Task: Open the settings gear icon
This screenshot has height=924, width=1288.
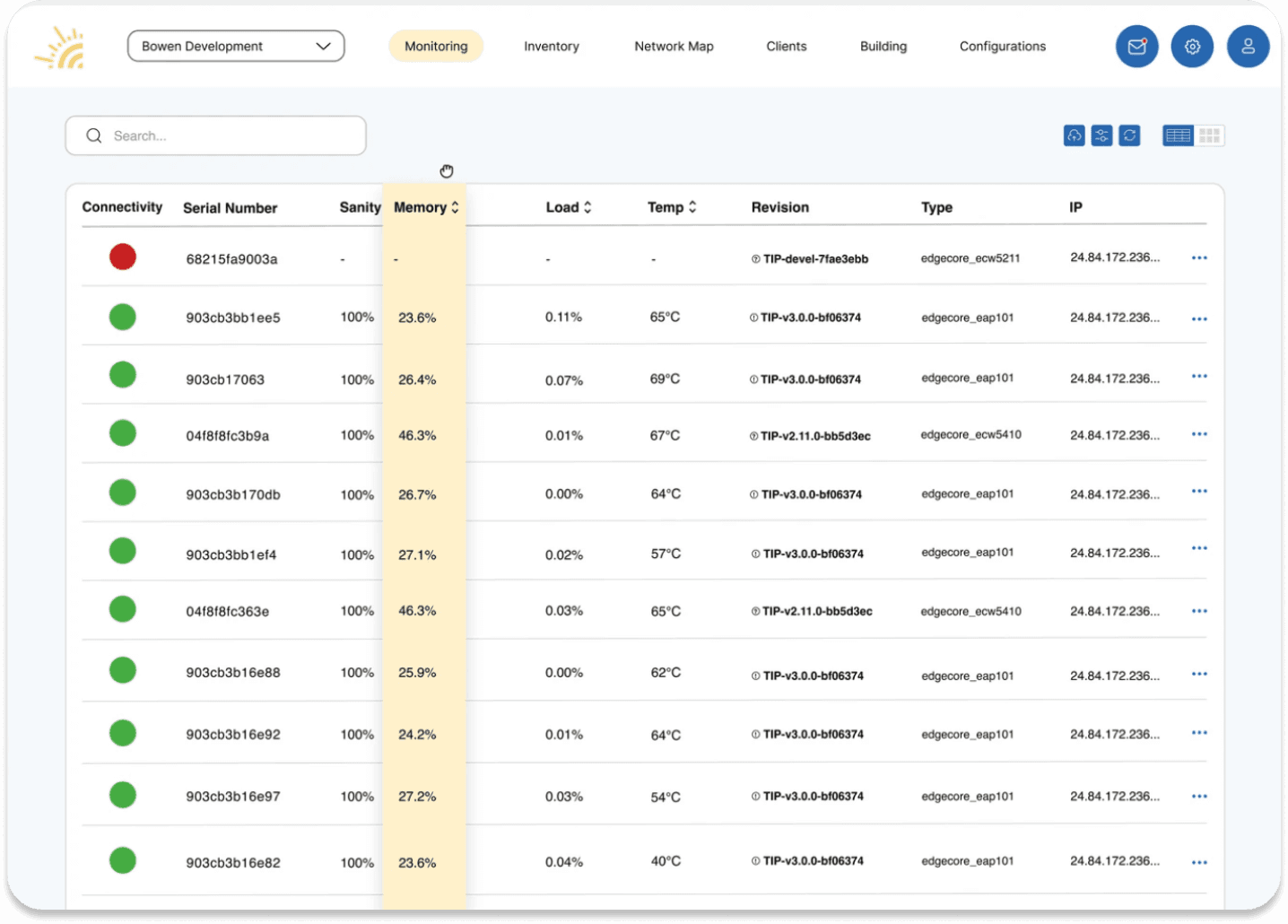Action: coord(1192,47)
